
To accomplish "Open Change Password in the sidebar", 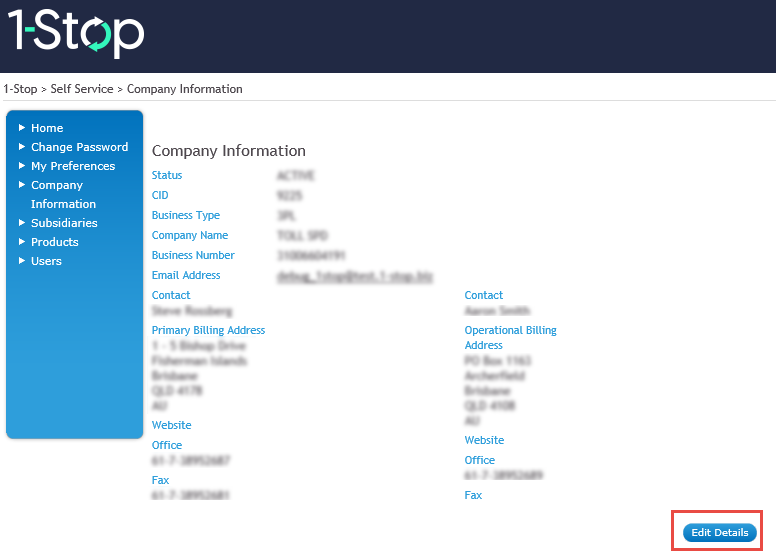I will pyautogui.click(x=79, y=147).
